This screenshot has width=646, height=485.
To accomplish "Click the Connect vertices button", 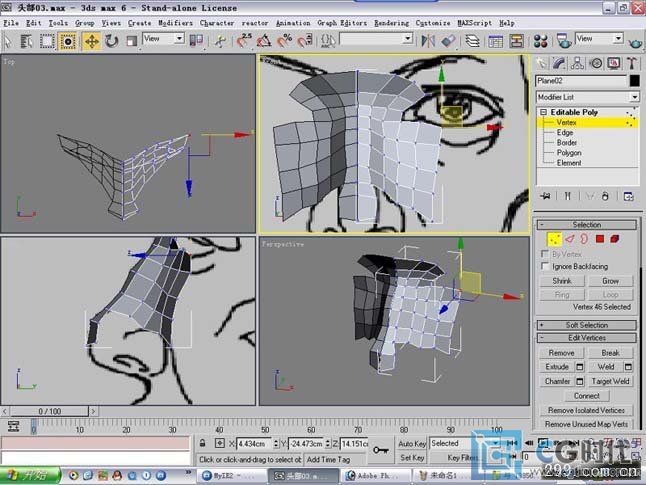I will coord(587,396).
